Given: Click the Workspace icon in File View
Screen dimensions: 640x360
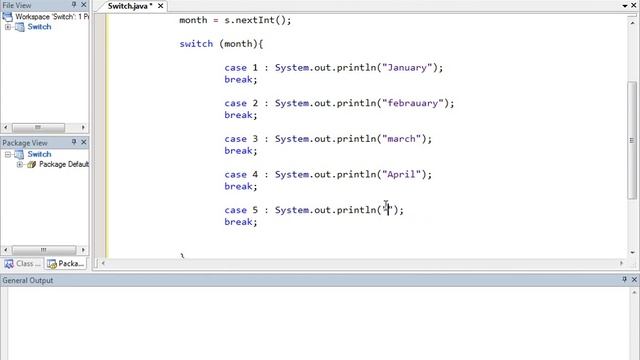Looking at the screenshot, I should tap(7, 17).
